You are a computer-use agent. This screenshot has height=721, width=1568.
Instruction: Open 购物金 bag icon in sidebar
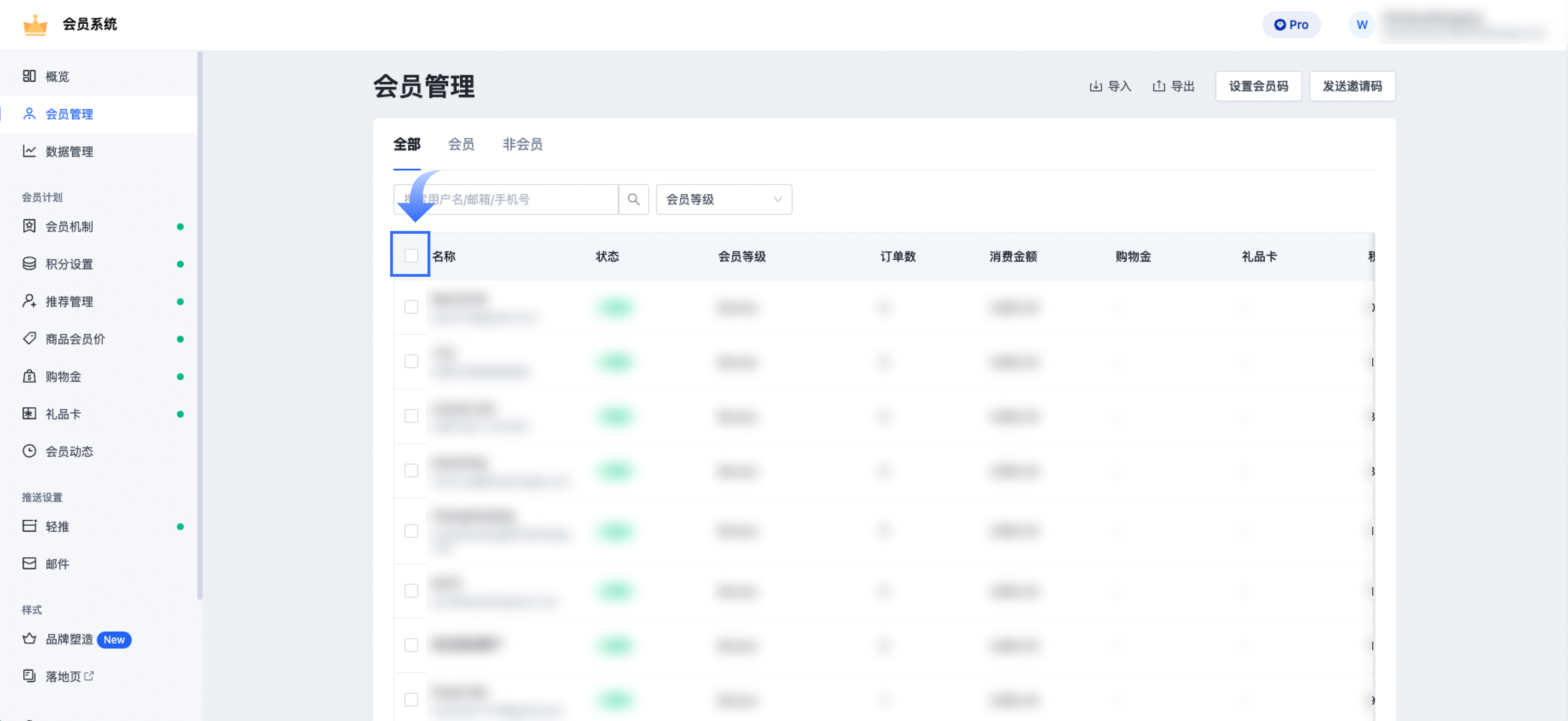[x=29, y=376]
